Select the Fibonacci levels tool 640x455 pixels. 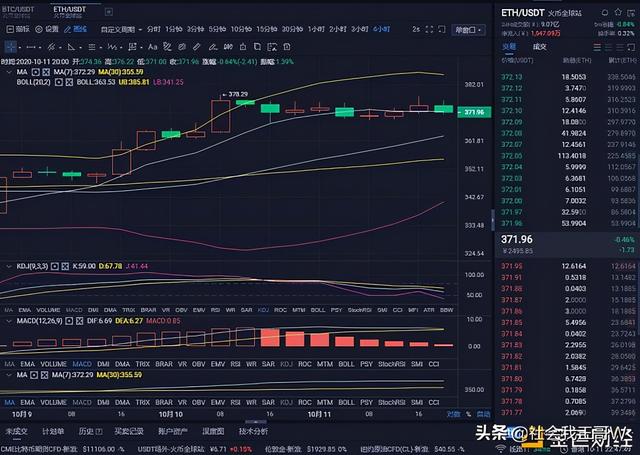[x=92, y=47]
